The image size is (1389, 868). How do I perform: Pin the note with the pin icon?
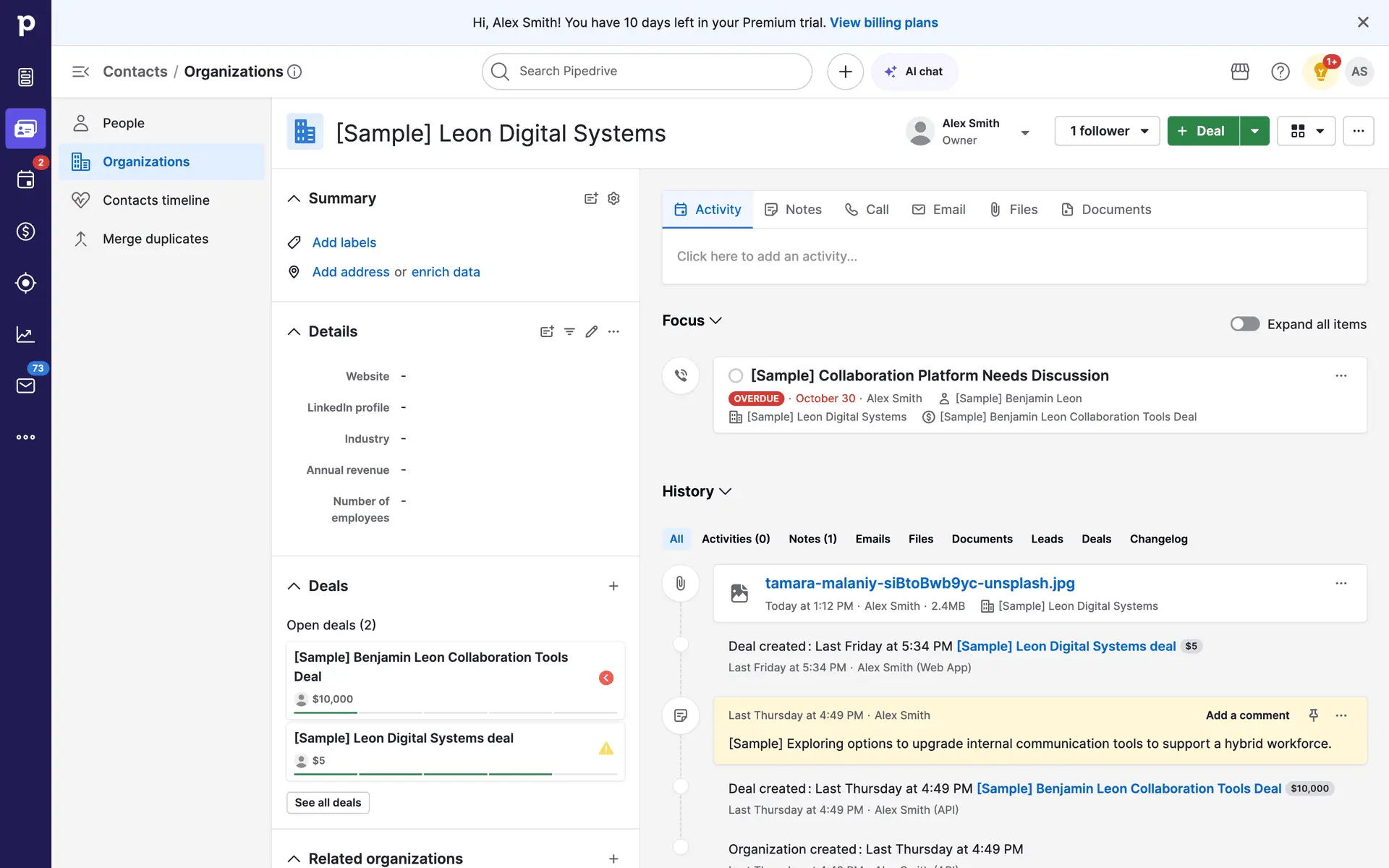click(1313, 715)
